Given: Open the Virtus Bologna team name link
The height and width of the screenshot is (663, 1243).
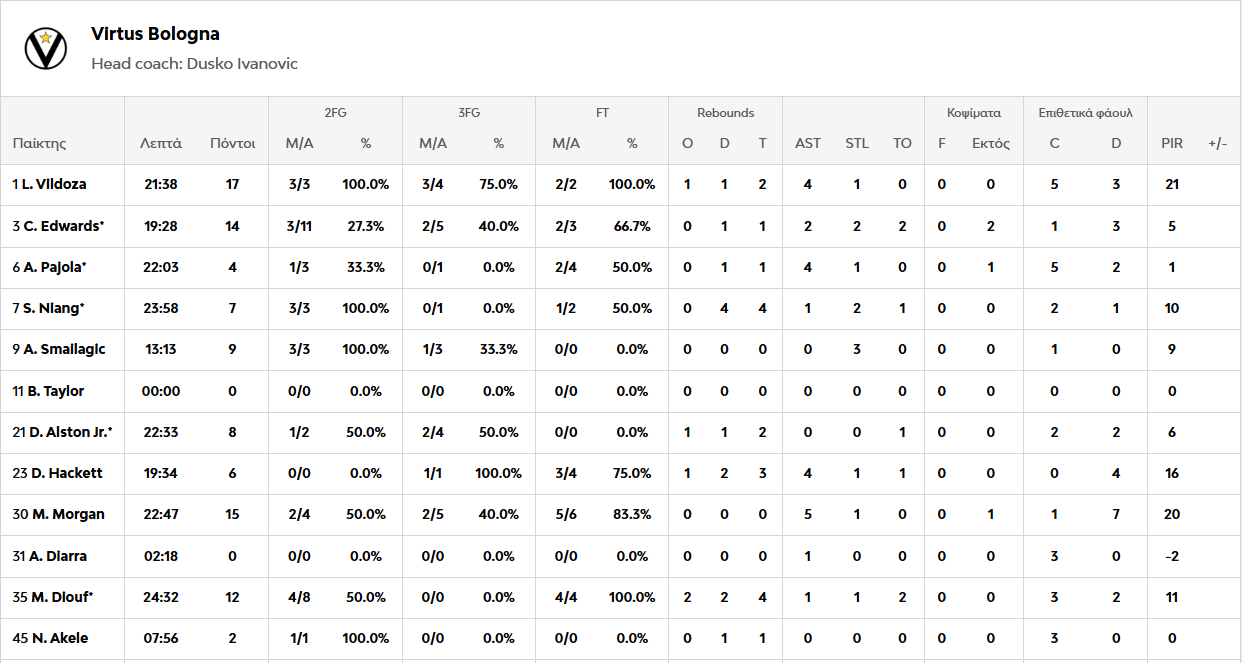Looking at the screenshot, I should point(155,34).
